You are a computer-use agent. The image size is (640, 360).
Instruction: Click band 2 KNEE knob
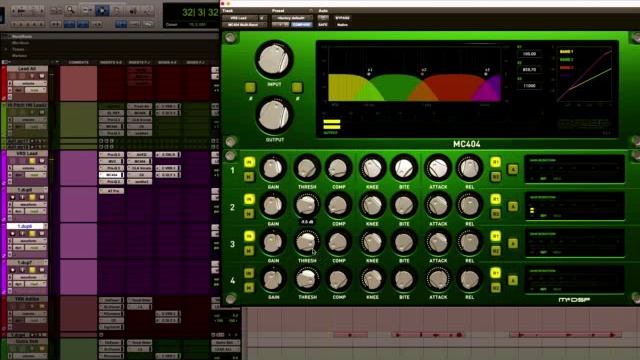pos(372,205)
